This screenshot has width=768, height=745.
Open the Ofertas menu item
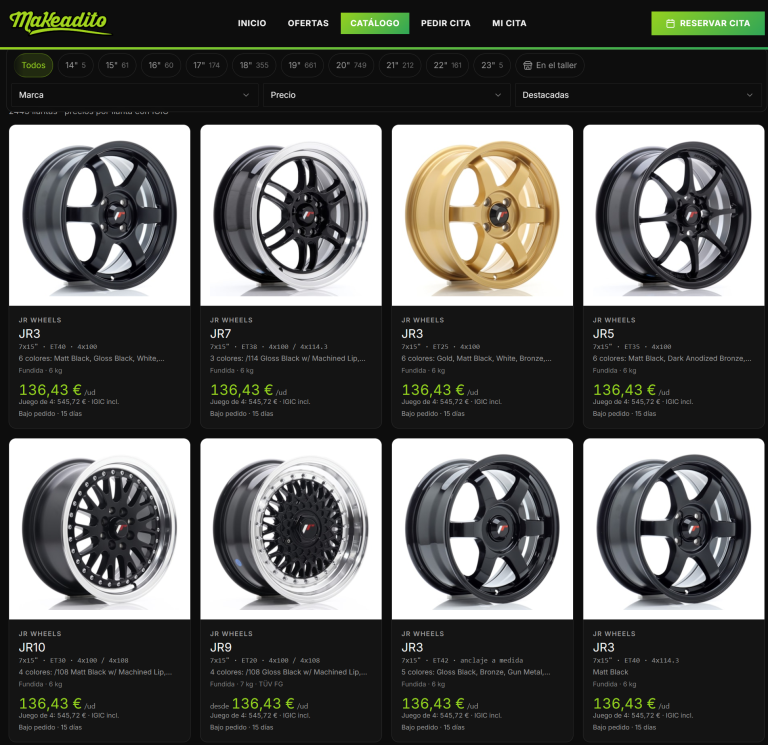(x=308, y=23)
